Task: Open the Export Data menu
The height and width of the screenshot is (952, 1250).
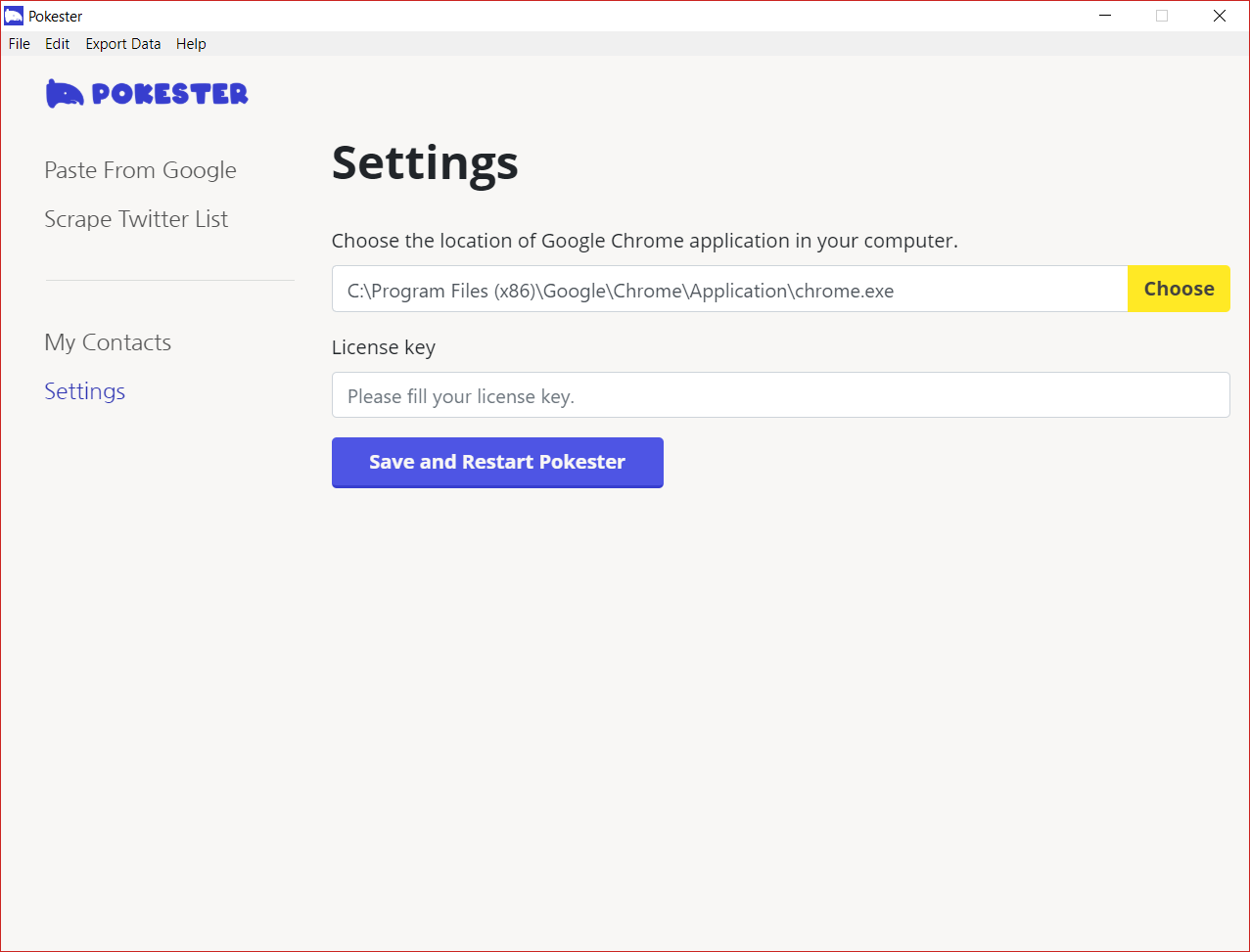Action: [x=123, y=44]
